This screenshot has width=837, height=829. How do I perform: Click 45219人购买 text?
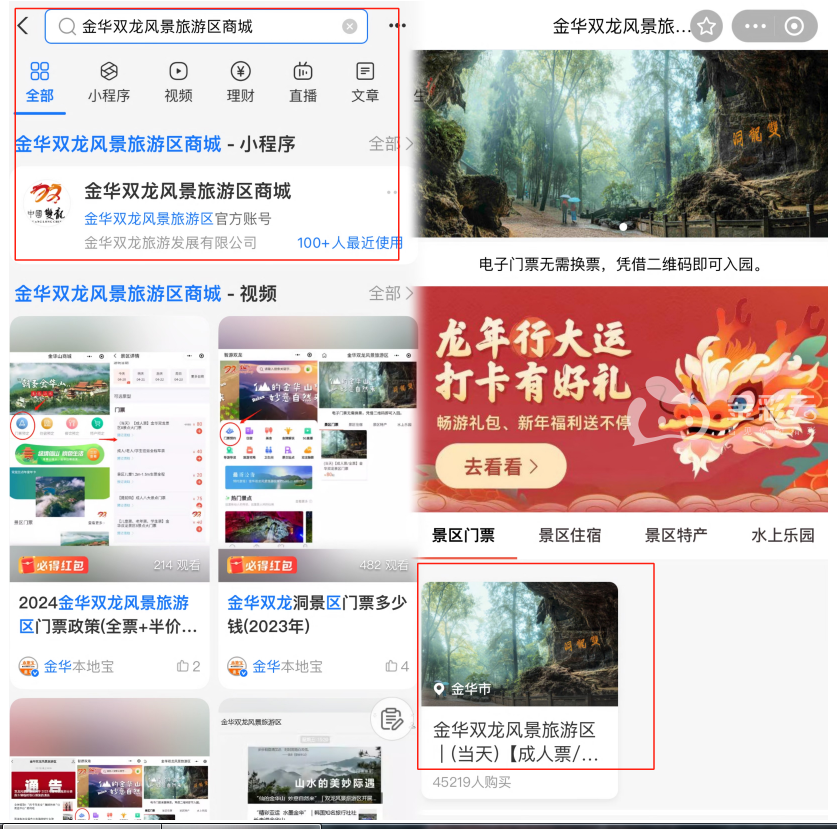[472, 782]
